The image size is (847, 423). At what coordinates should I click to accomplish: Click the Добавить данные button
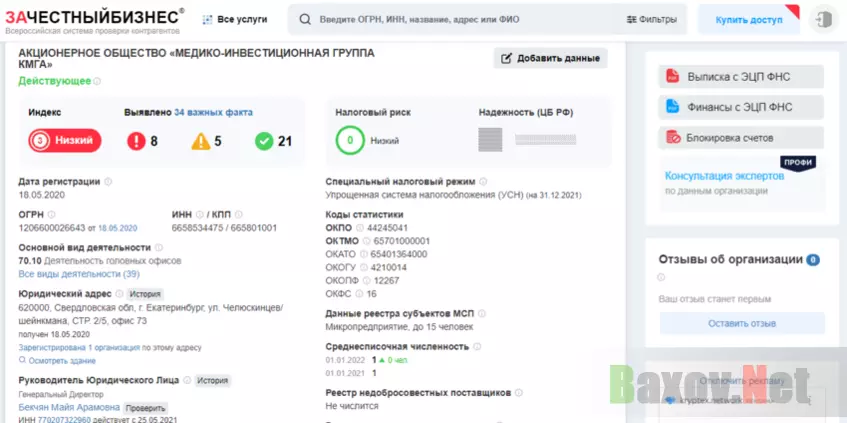click(550, 58)
